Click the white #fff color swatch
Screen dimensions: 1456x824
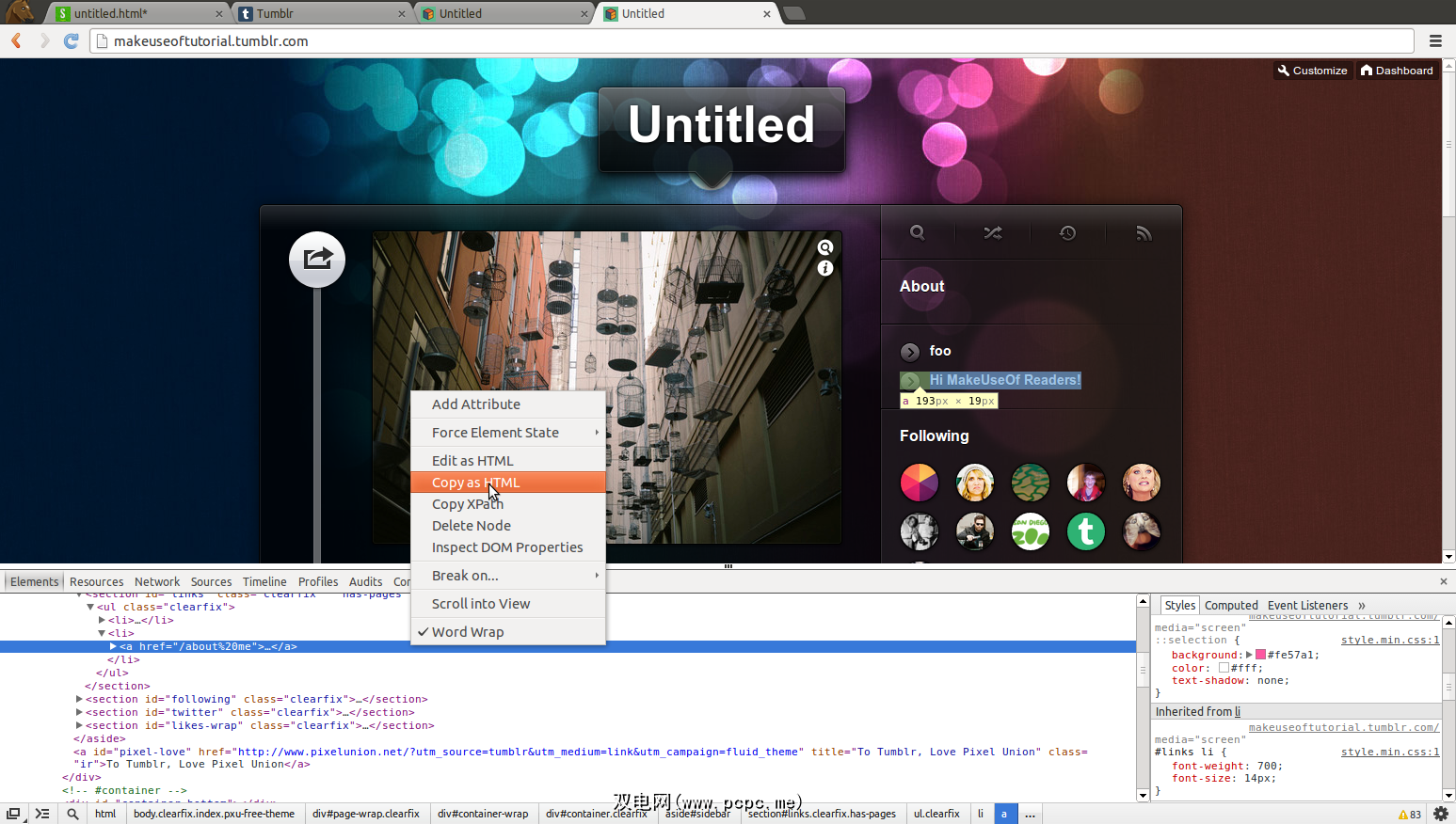(1224, 668)
